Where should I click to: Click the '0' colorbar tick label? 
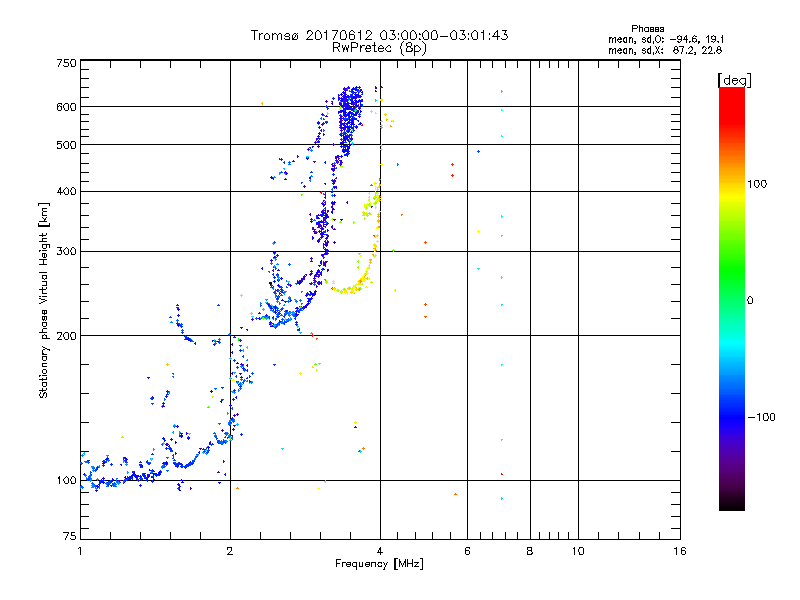point(750,301)
